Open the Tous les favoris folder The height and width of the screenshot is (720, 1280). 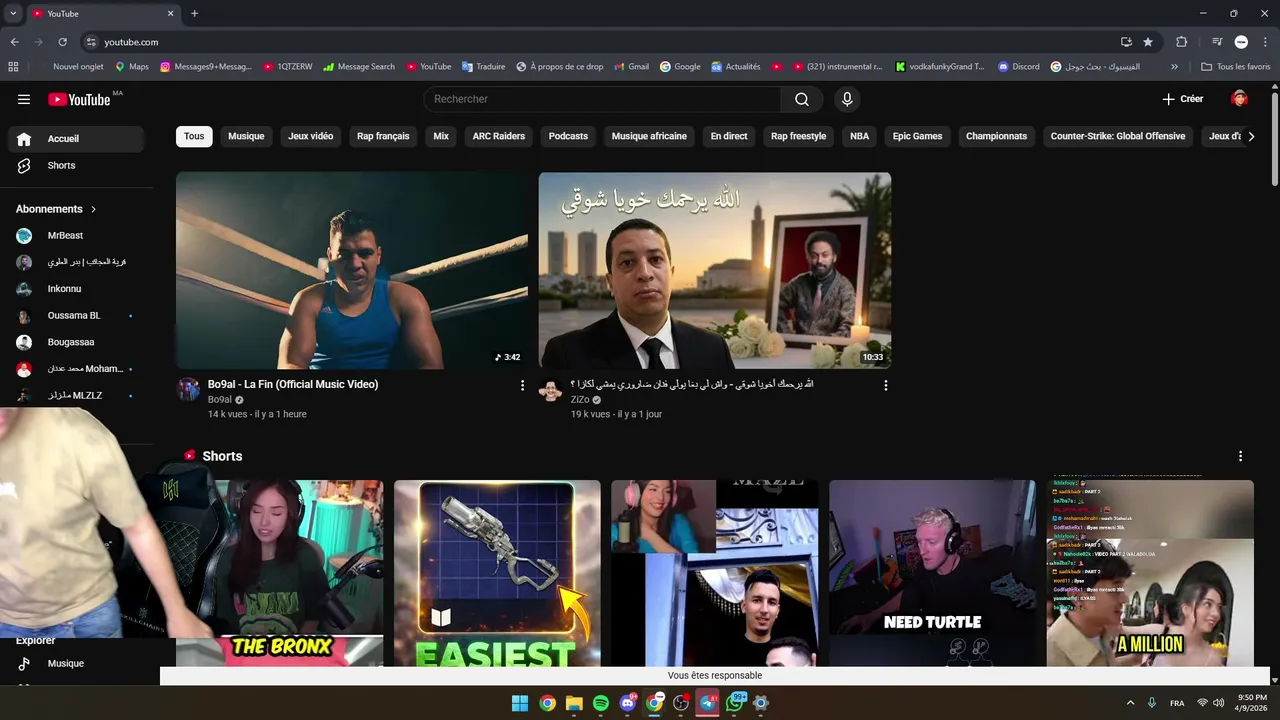[x=1236, y=67]
